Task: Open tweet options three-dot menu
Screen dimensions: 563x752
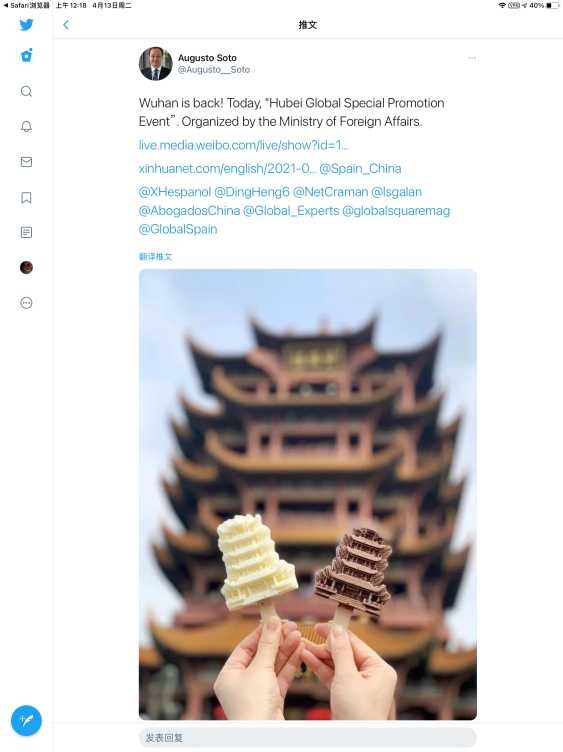Action: (x=472, y=58)
